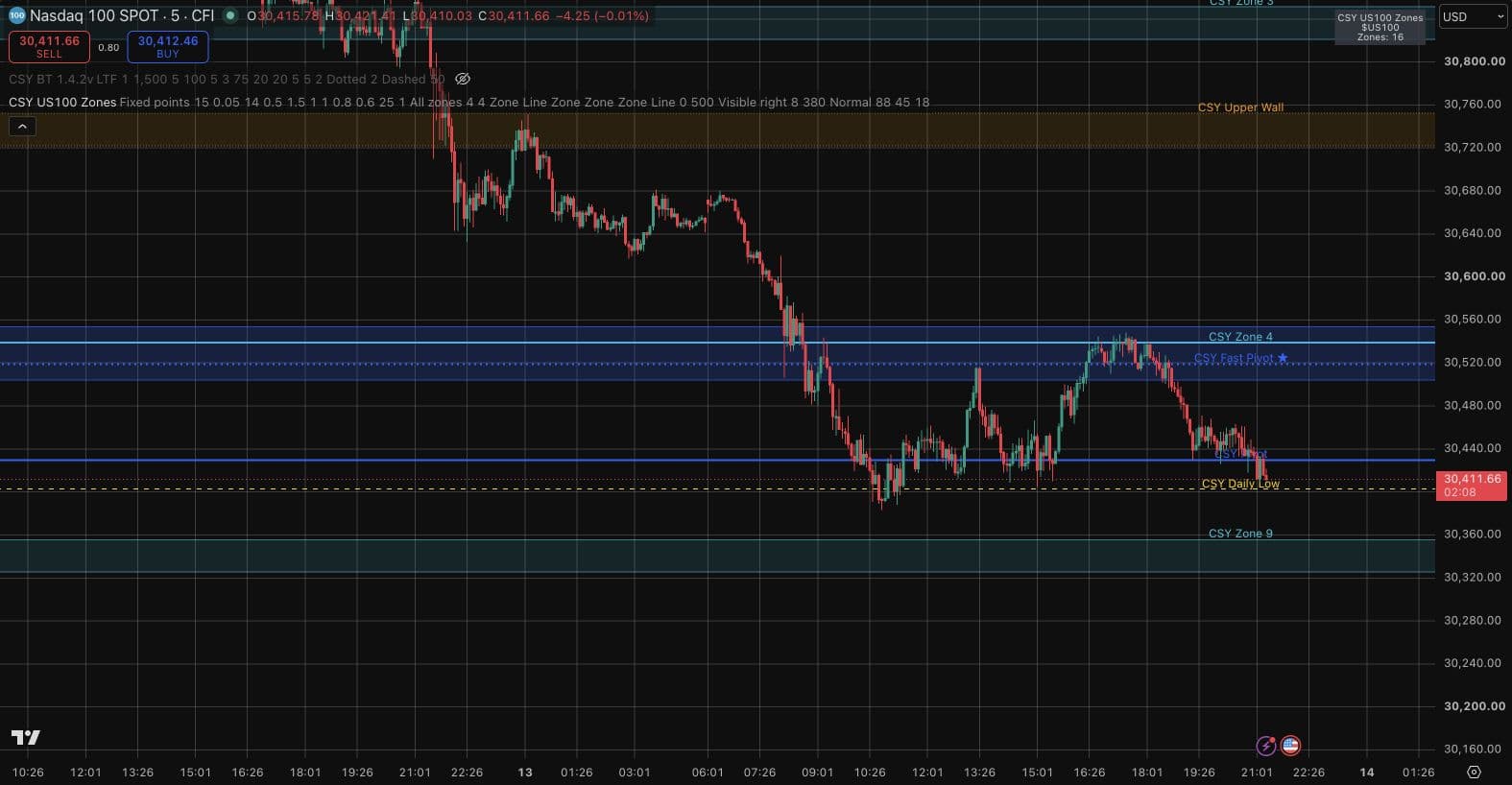Click the high value H30,421.41
Screen dimensions: 1512x785
click(x=360, y=15)
